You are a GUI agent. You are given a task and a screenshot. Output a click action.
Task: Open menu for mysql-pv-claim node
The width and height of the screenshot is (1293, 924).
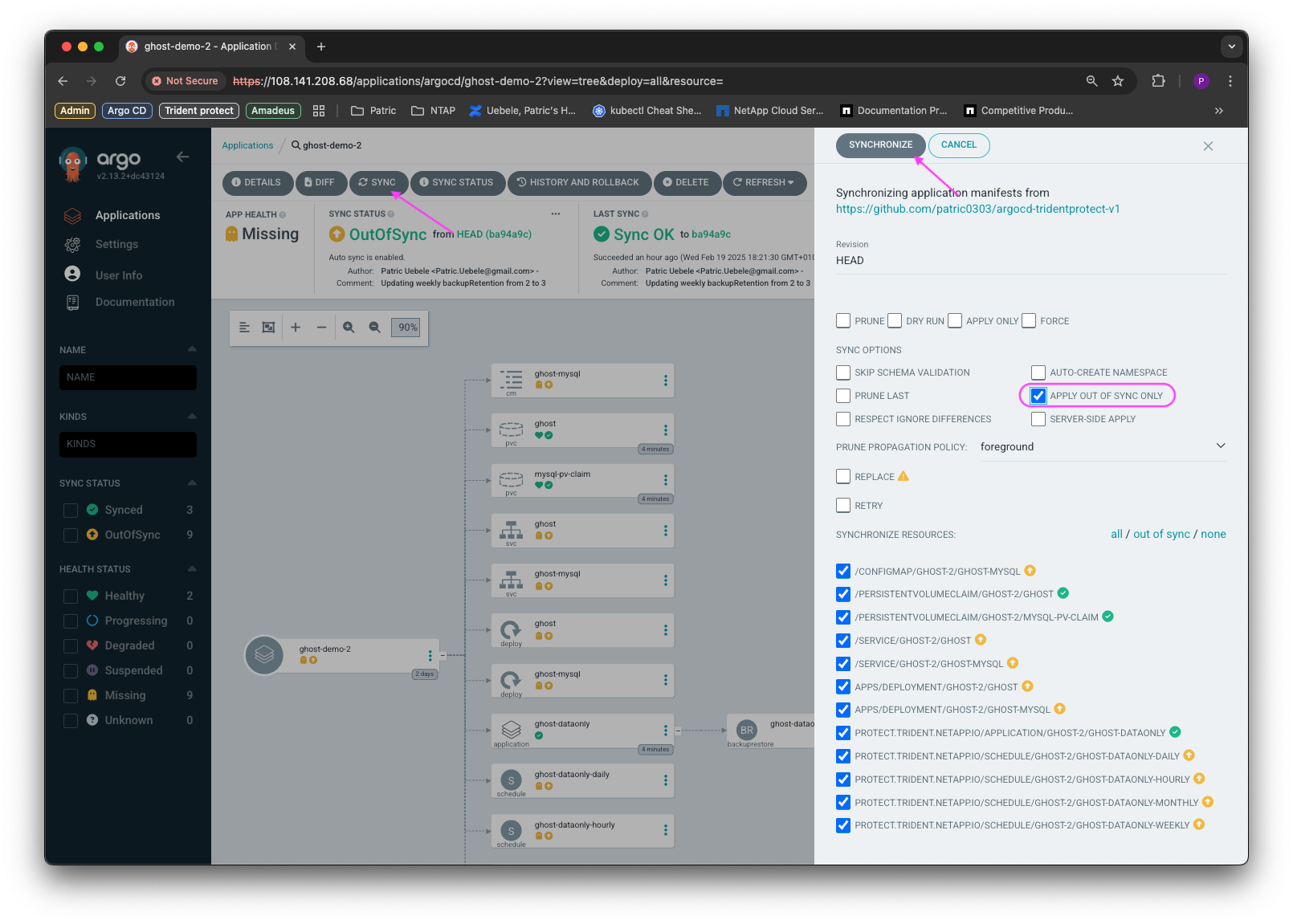[x=665, y=480]
